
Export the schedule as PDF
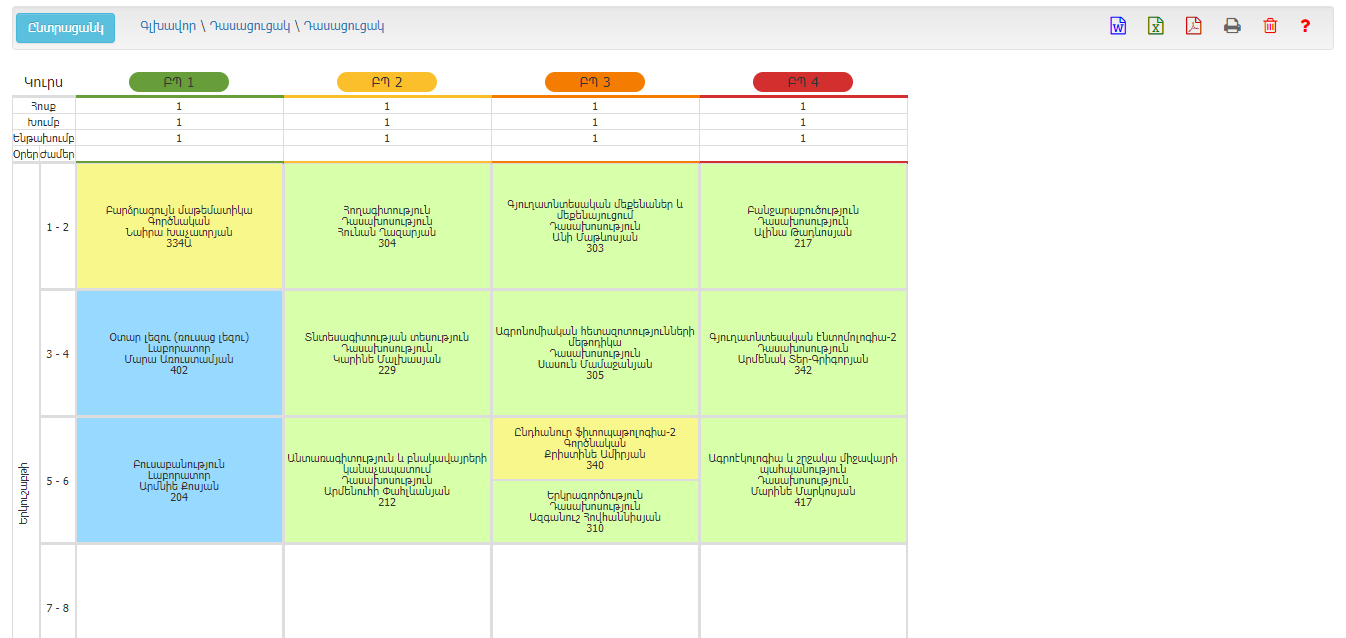point(1193,27)
